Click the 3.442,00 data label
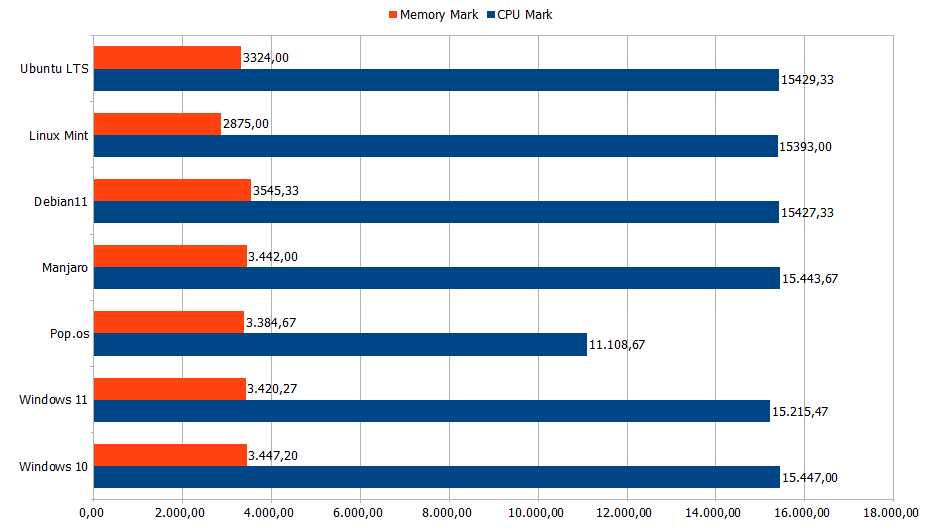This screenshot has height=530, width=943. pos(273,257)
